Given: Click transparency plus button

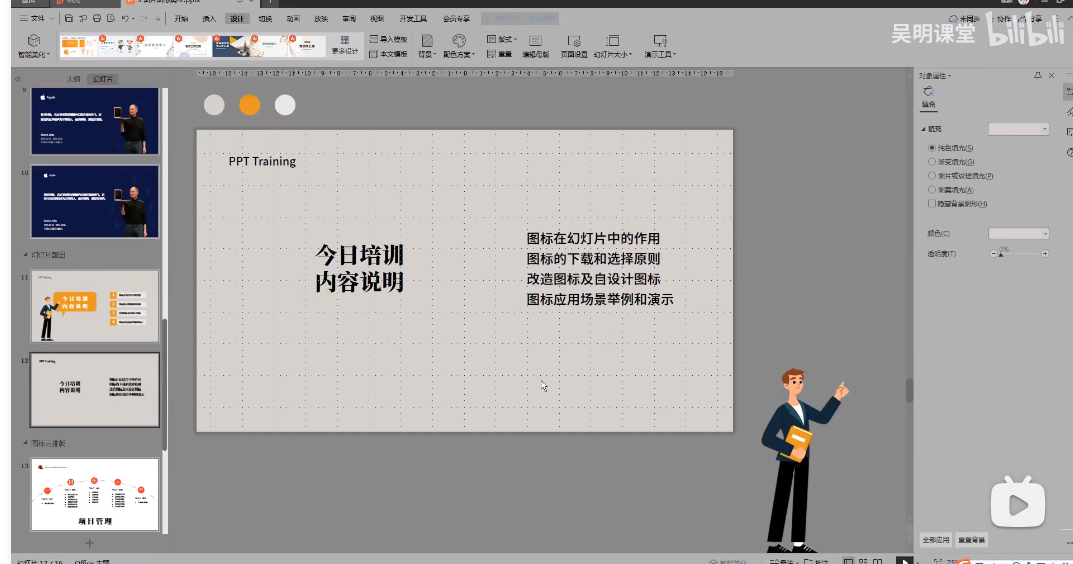Looking at the screenshot, I should pos(1045,254).
